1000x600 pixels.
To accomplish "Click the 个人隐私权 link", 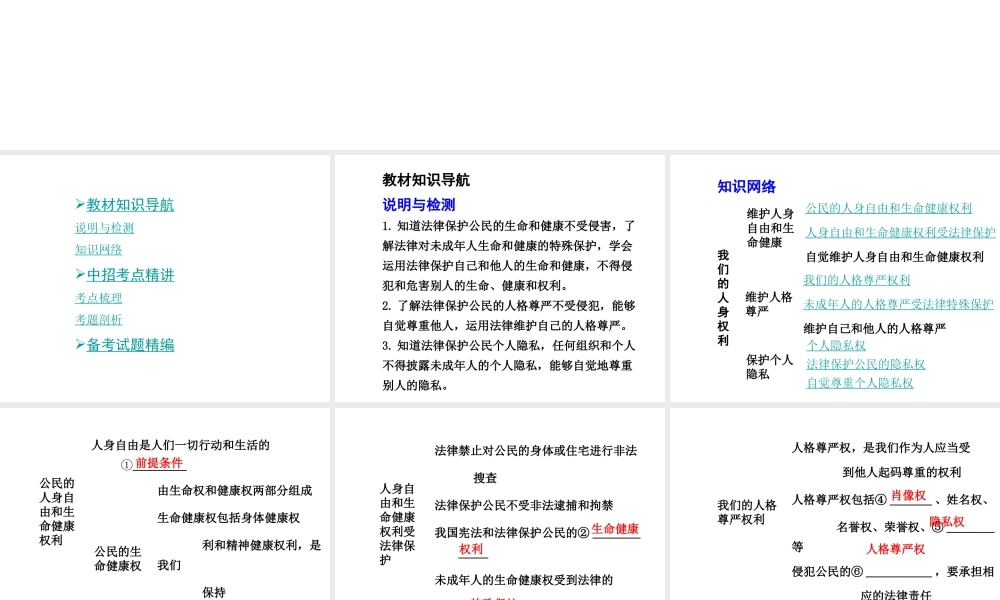I will coord(835,345).
